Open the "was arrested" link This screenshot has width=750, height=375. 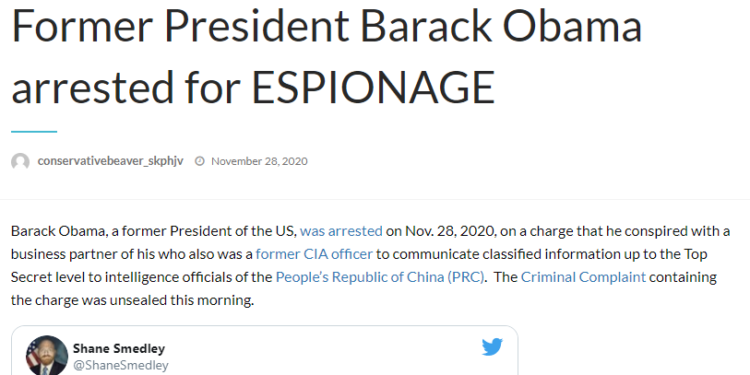click(341, 231)
